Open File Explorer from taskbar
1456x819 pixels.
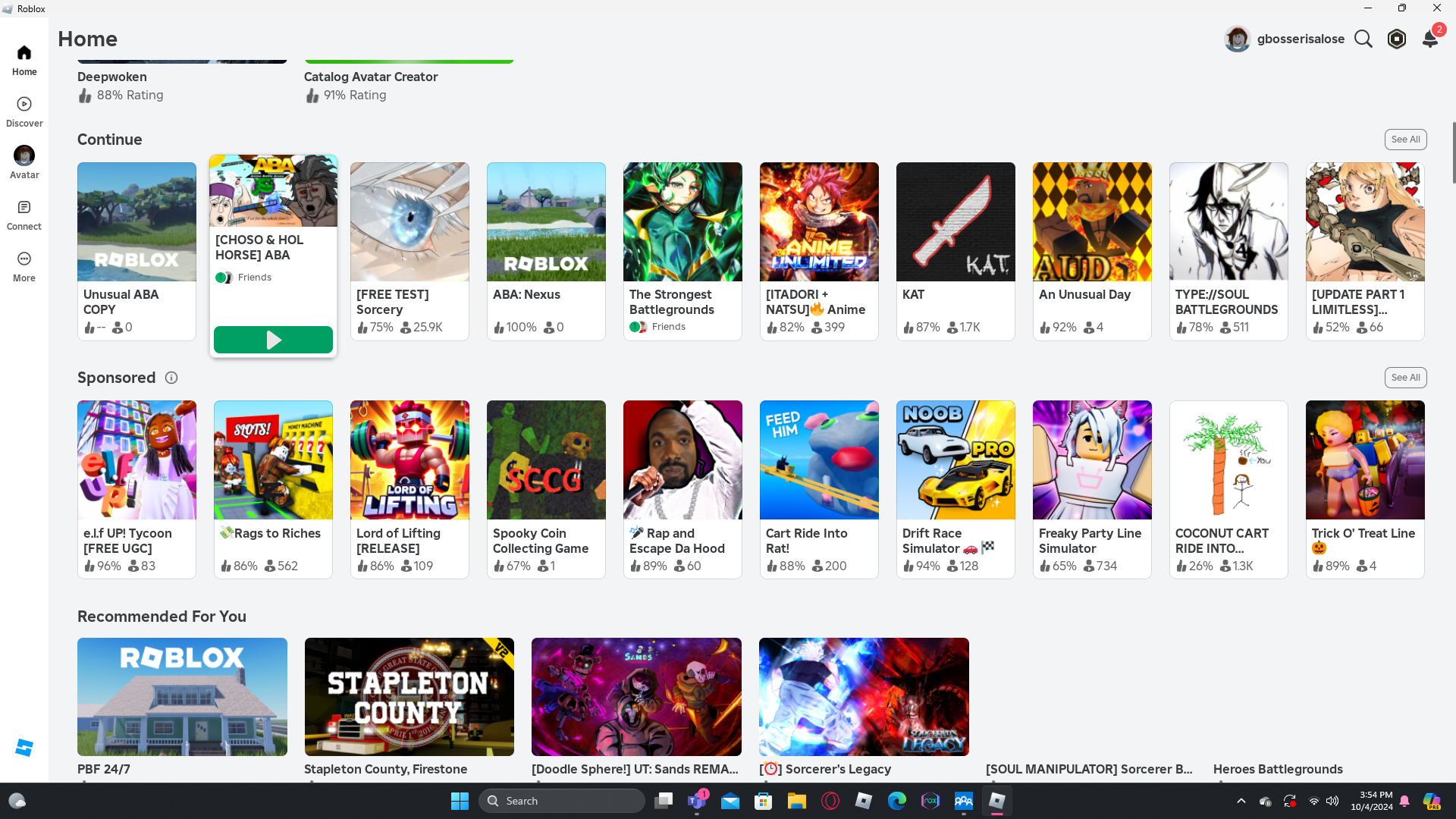[x=797, y=801]
